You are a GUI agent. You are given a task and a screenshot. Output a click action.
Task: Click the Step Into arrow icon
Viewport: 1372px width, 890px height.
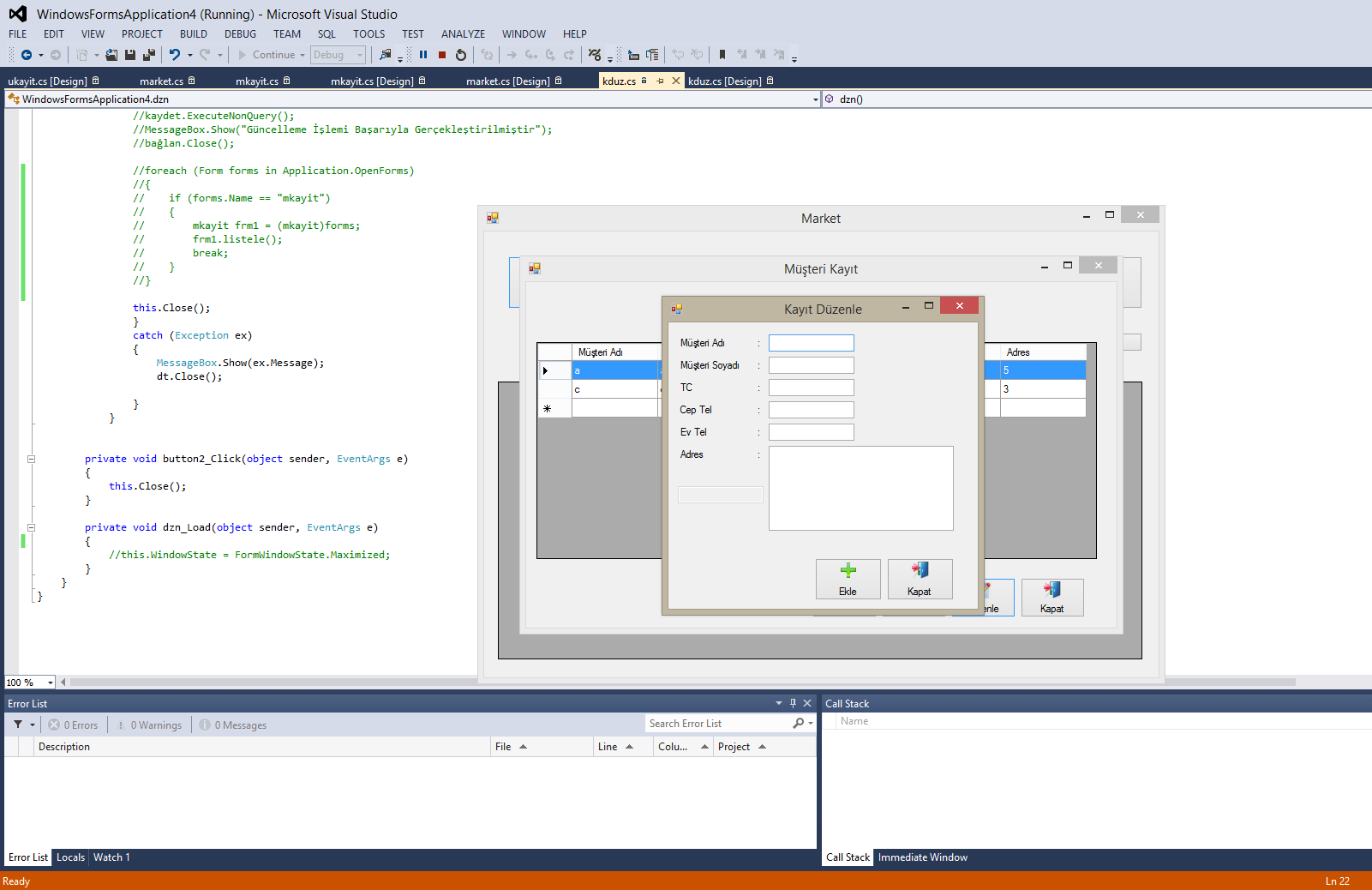pyautogui.click(x=531, y=55)
